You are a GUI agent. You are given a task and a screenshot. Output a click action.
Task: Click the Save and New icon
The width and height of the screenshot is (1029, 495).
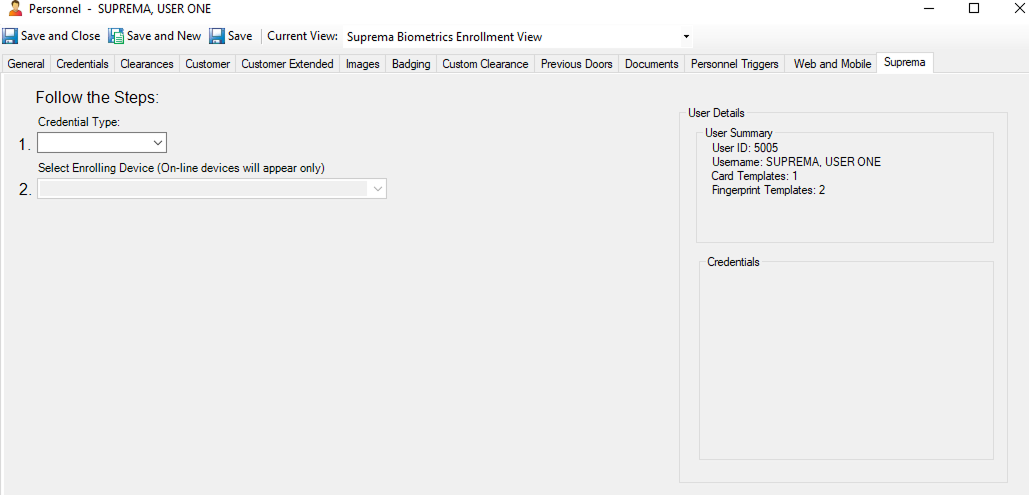116,36
